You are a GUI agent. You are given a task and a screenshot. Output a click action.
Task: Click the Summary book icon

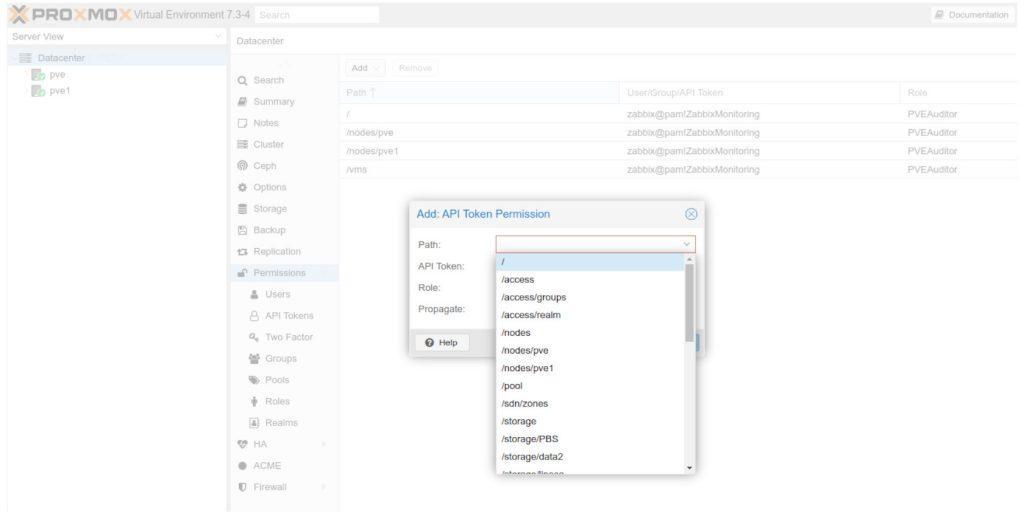pyautogui.click(x=242, y=102)
